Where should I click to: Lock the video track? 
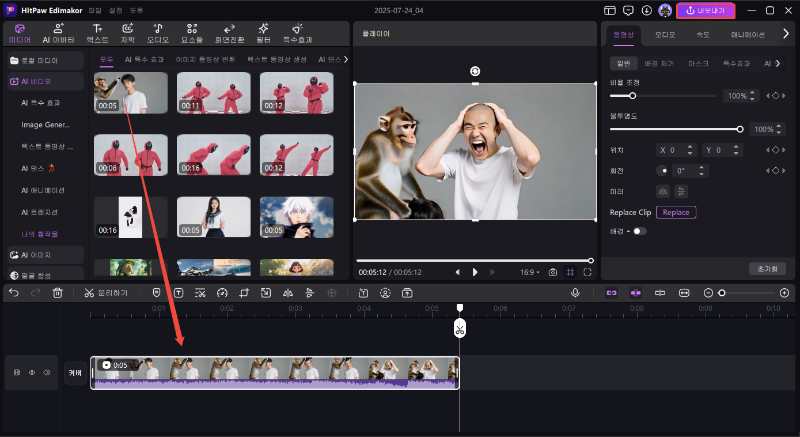[x=17, y=373]
